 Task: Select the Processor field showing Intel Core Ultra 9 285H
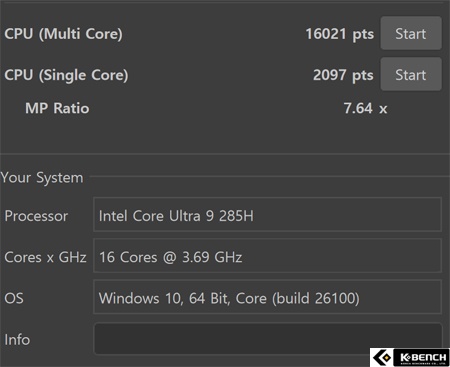pos(267,214)
